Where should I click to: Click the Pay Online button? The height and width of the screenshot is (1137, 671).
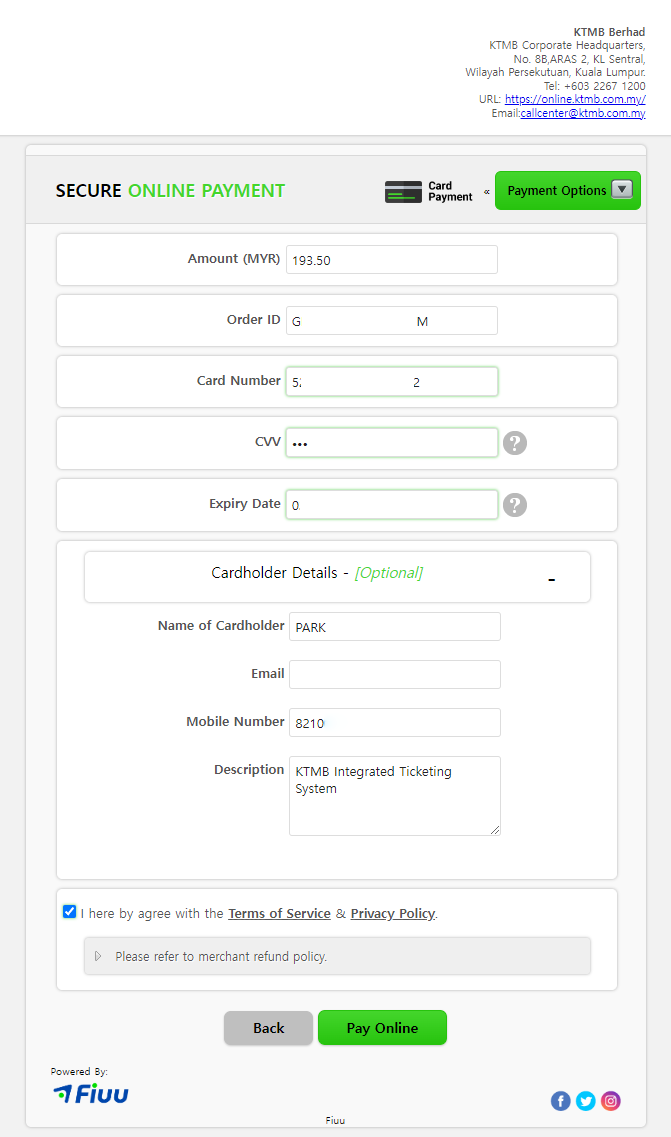(x=382, y=1028)
